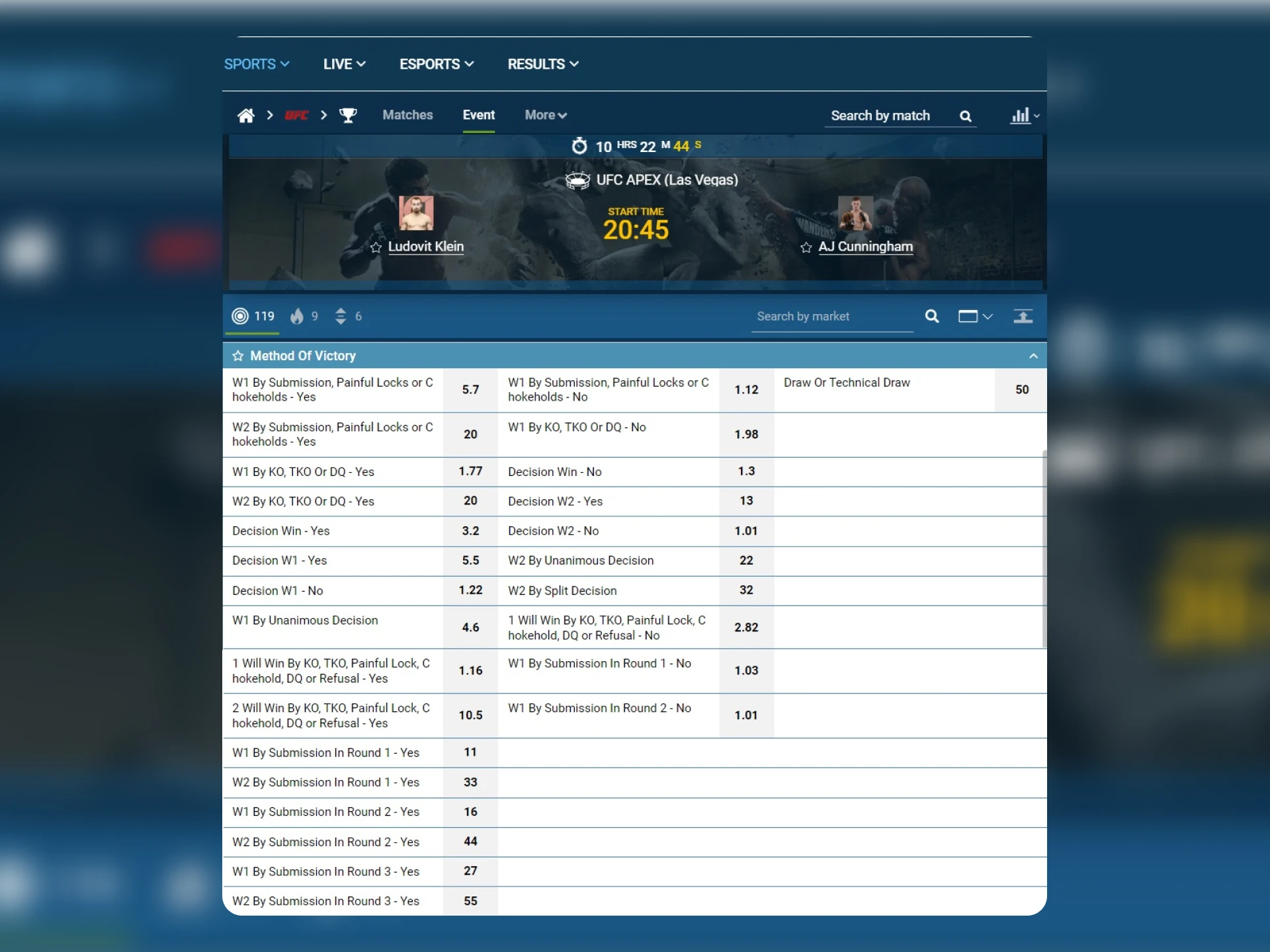Collapse the Method Of Victory section
Screen dimensions: 1270x952
click(x=1033, y=356)
